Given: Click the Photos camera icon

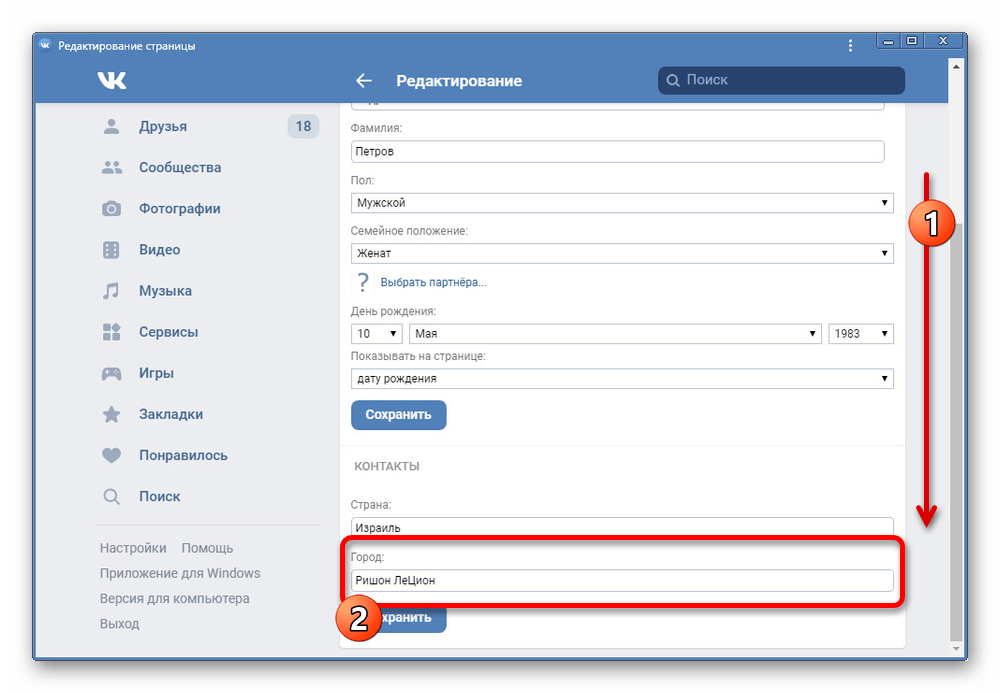Looking at the screenshot, I should pos(112,208).
